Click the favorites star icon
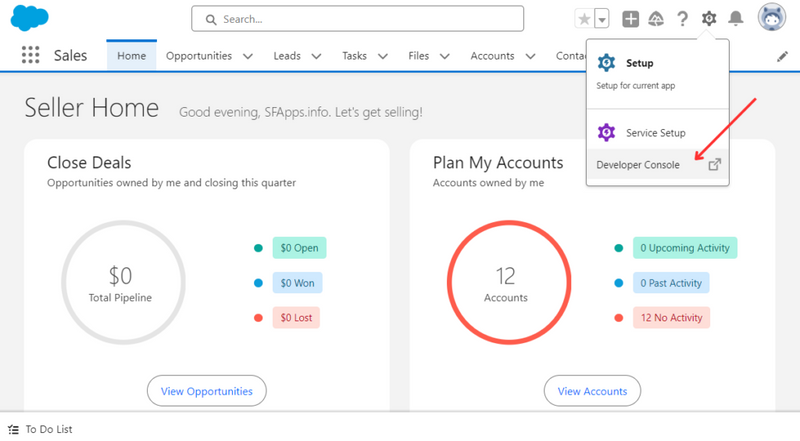Viewport: 800px width, 441px height. 584,19
